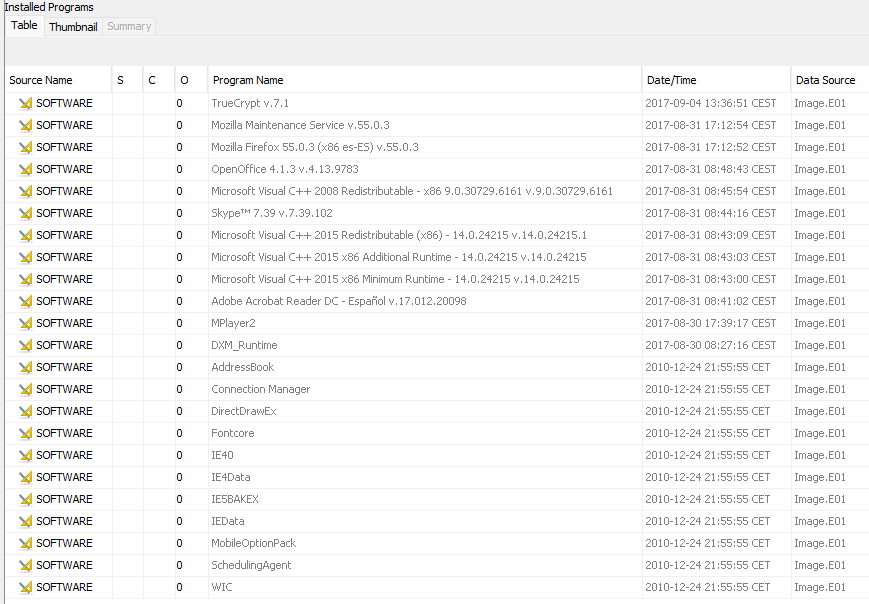The image size is (869, 604).
Task: Click the SOFTWARE icon in the MobileOptionPack row
Action: click(x=25, y=543)
